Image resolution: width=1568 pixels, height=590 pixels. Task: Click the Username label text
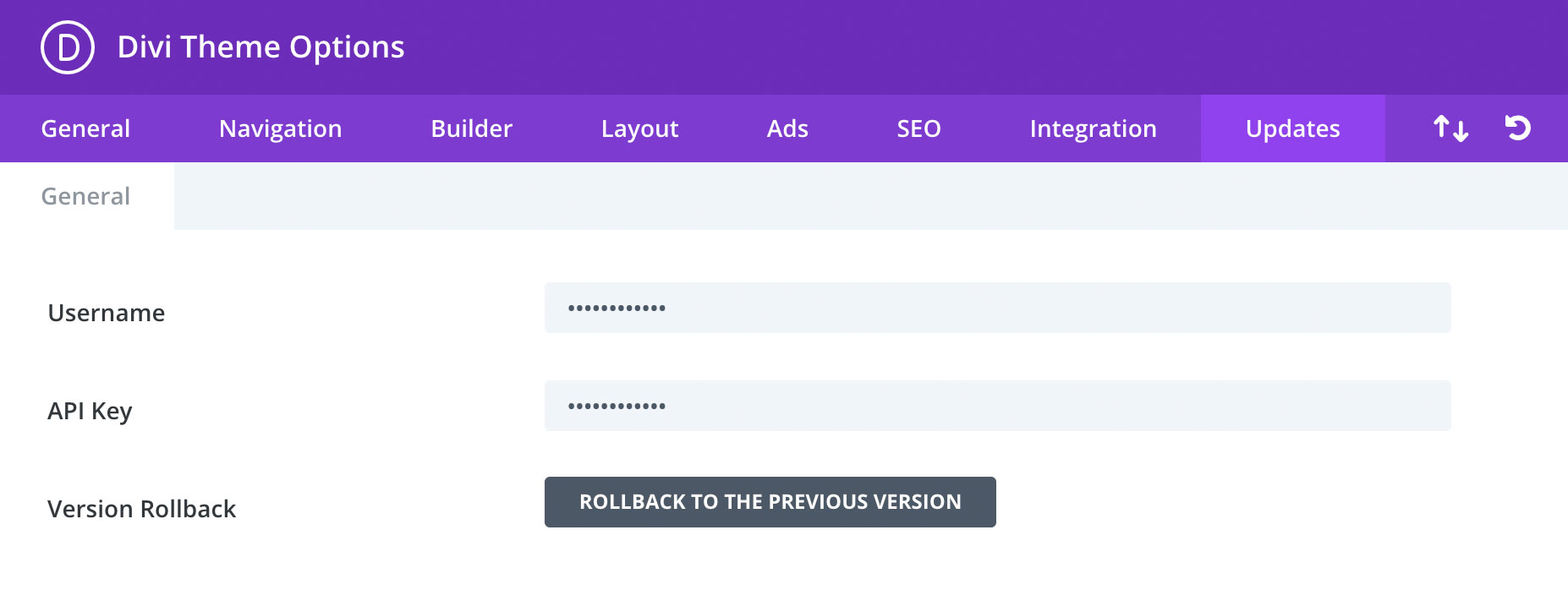(107, 313)
